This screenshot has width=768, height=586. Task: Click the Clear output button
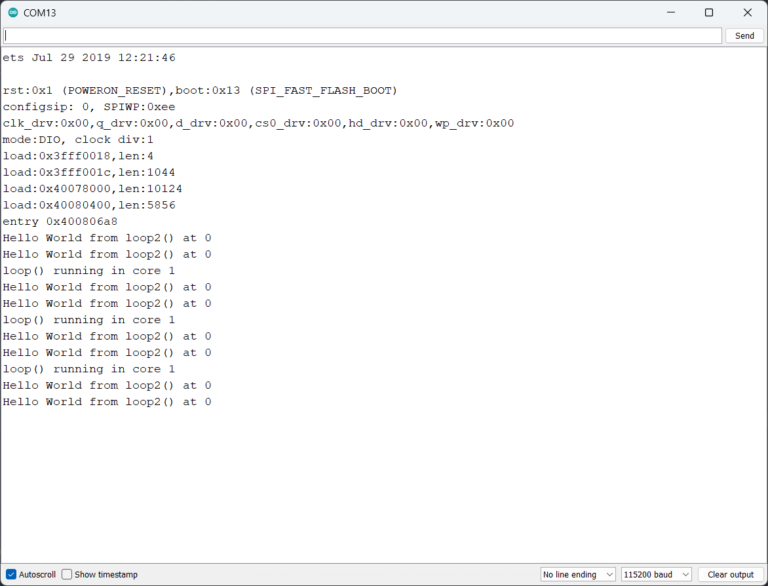pos(730,575)
